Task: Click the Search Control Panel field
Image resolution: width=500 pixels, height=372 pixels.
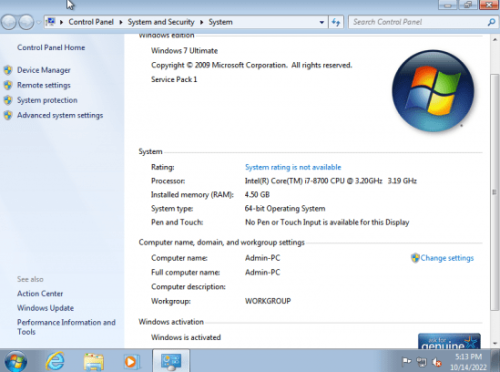Action: pyautogui.click(x=418, y=22)
